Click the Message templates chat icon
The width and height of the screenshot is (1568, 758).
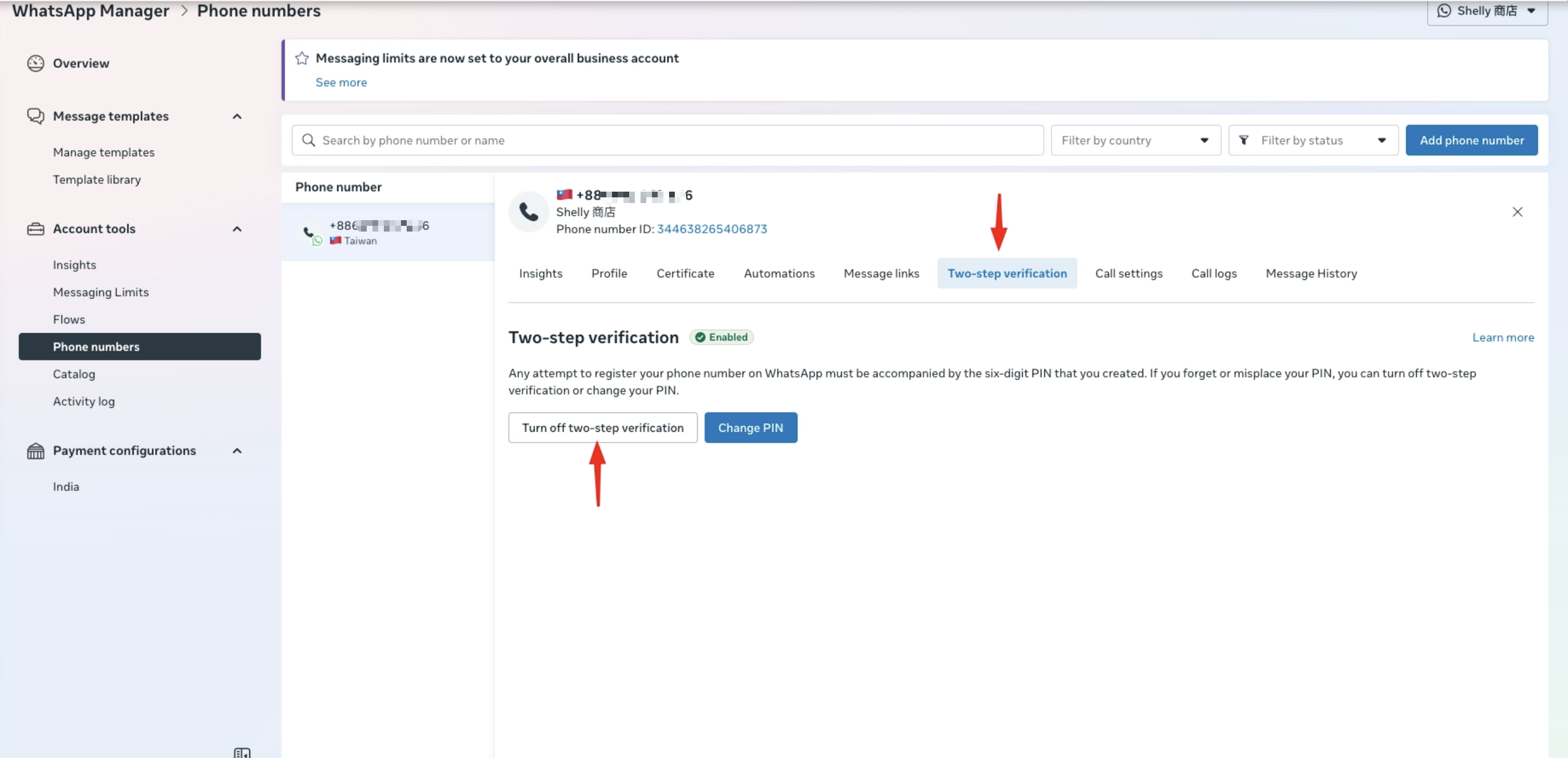35,116
